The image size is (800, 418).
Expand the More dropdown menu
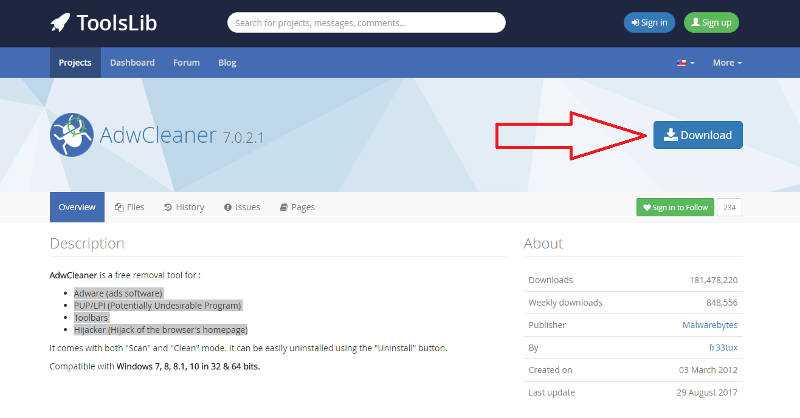727,63
